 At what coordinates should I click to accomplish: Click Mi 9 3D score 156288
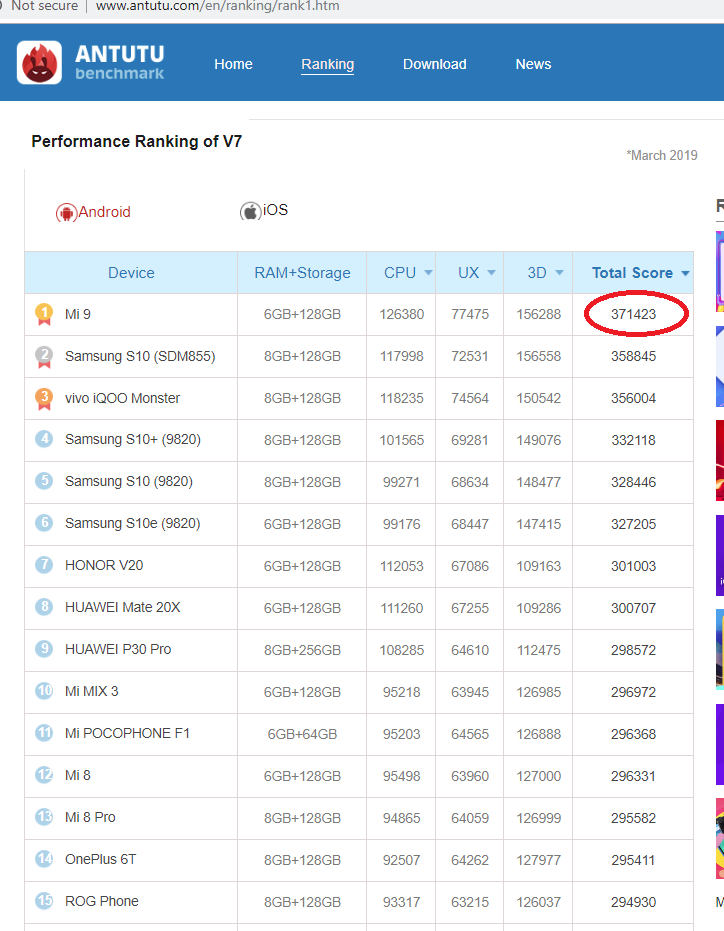(539, 314)
